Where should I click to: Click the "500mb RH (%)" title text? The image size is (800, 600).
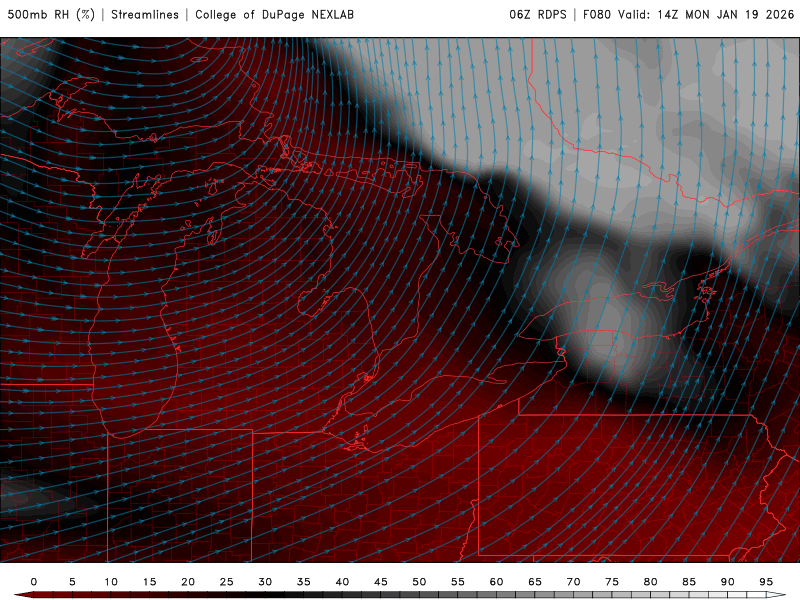tap(51, 15)
